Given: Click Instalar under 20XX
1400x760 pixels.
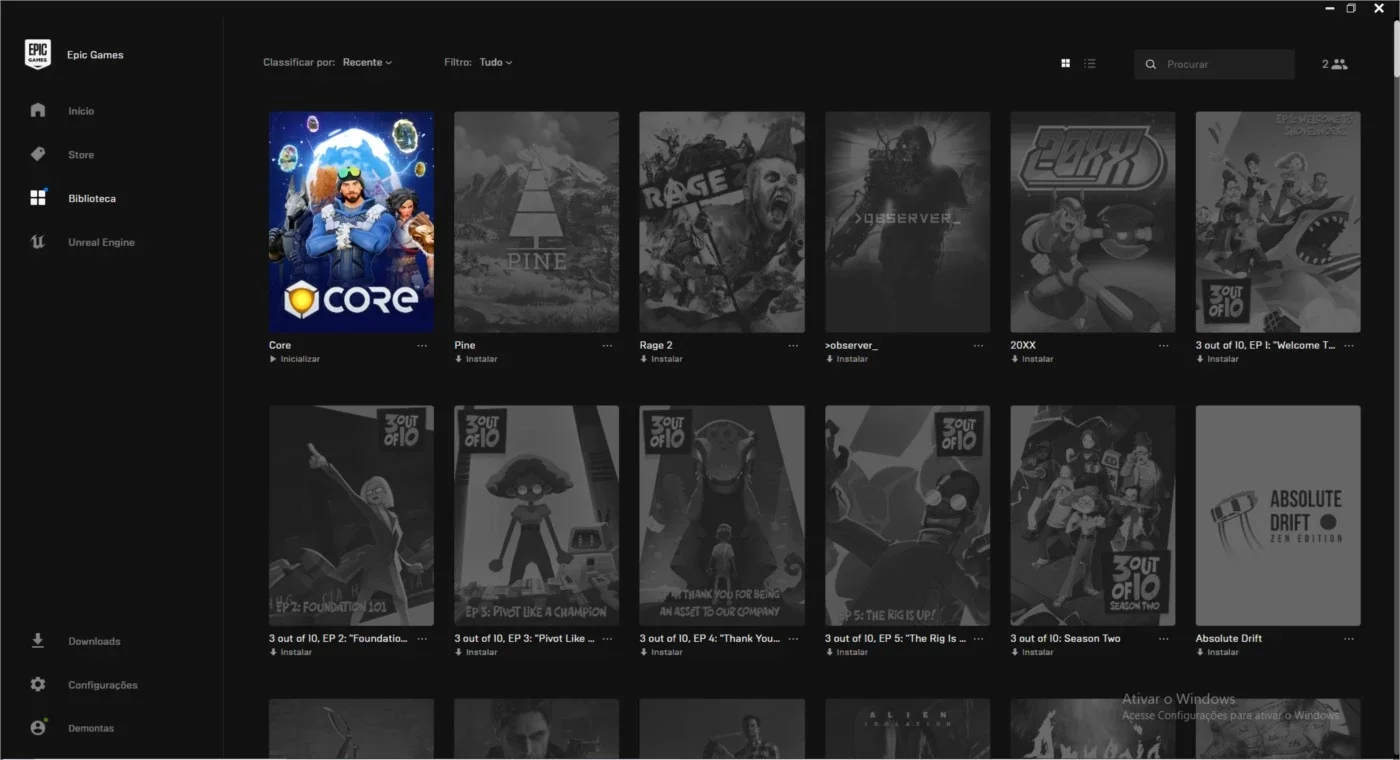Looking at the screenshot, I should pos(1032,359).
